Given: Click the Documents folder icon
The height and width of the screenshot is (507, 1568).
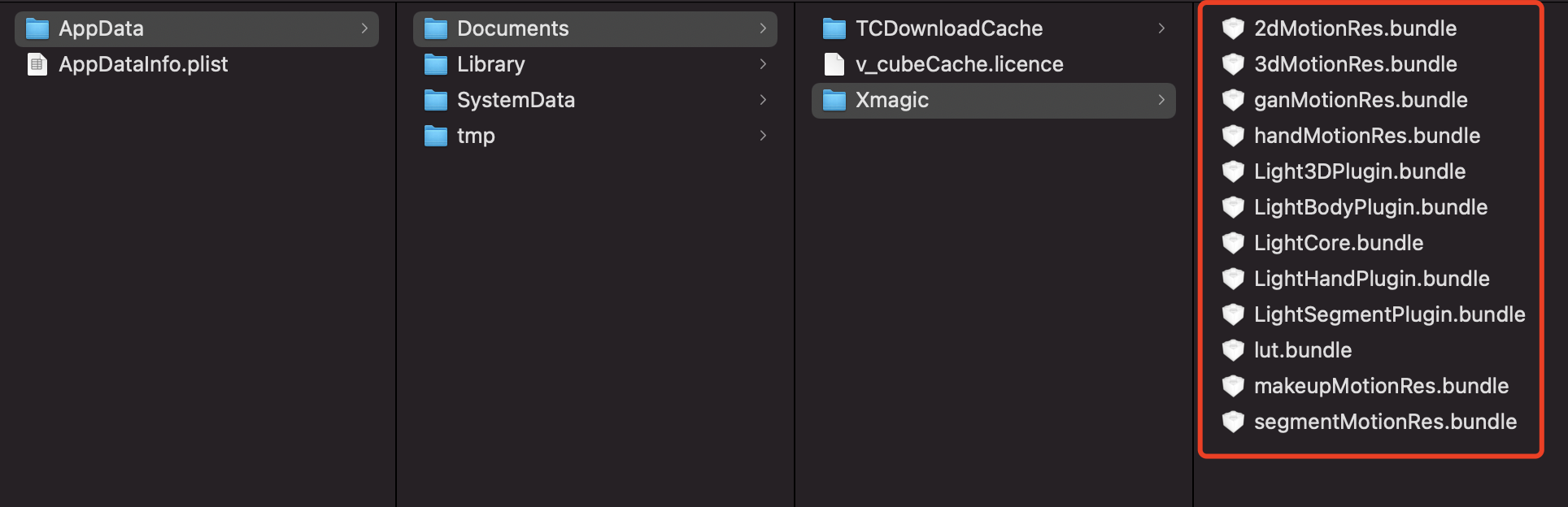Looking at the screenshot, I should [436, 29].
